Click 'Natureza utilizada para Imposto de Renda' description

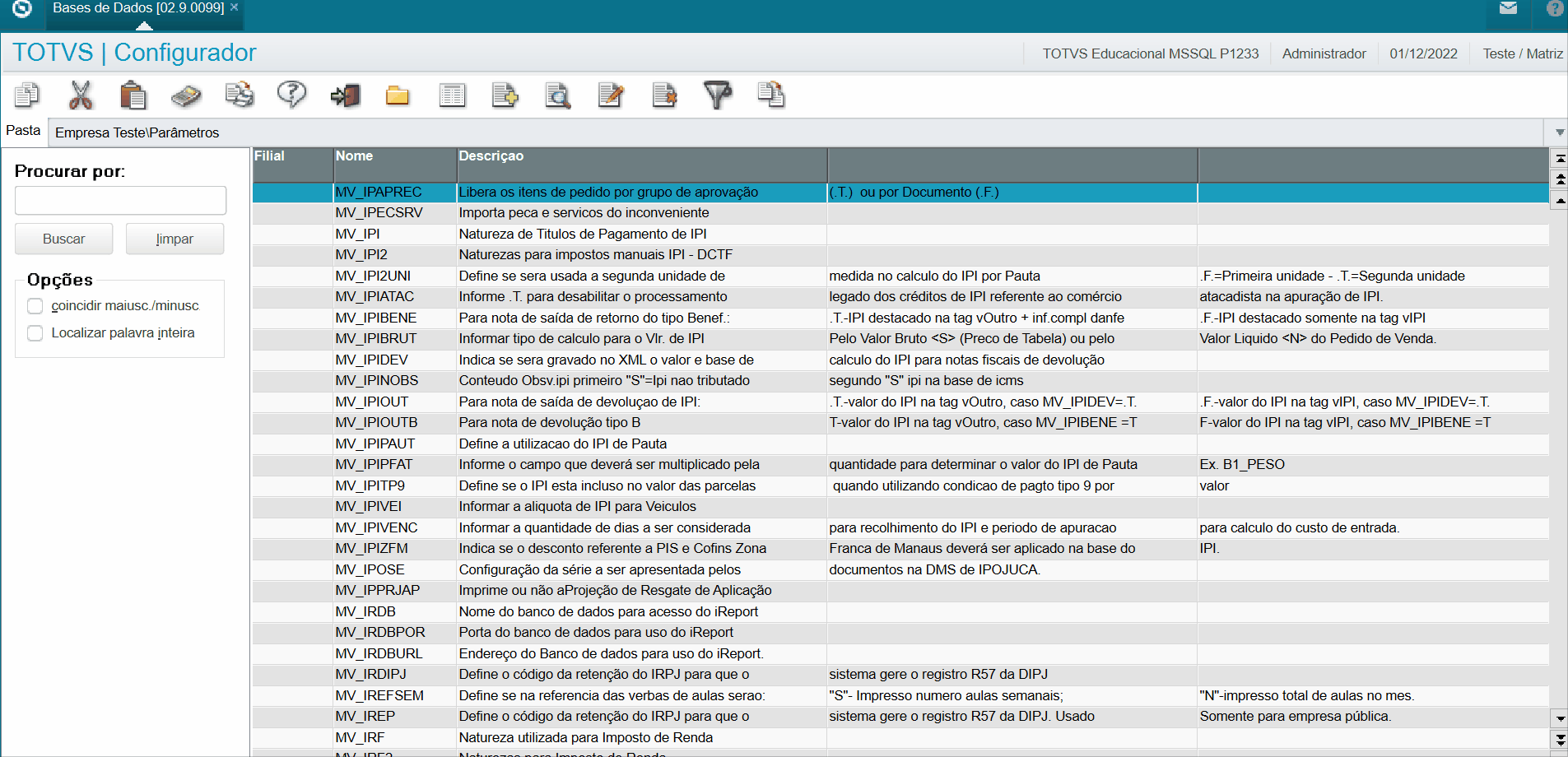pyautogui.click(x=585, y=738)
